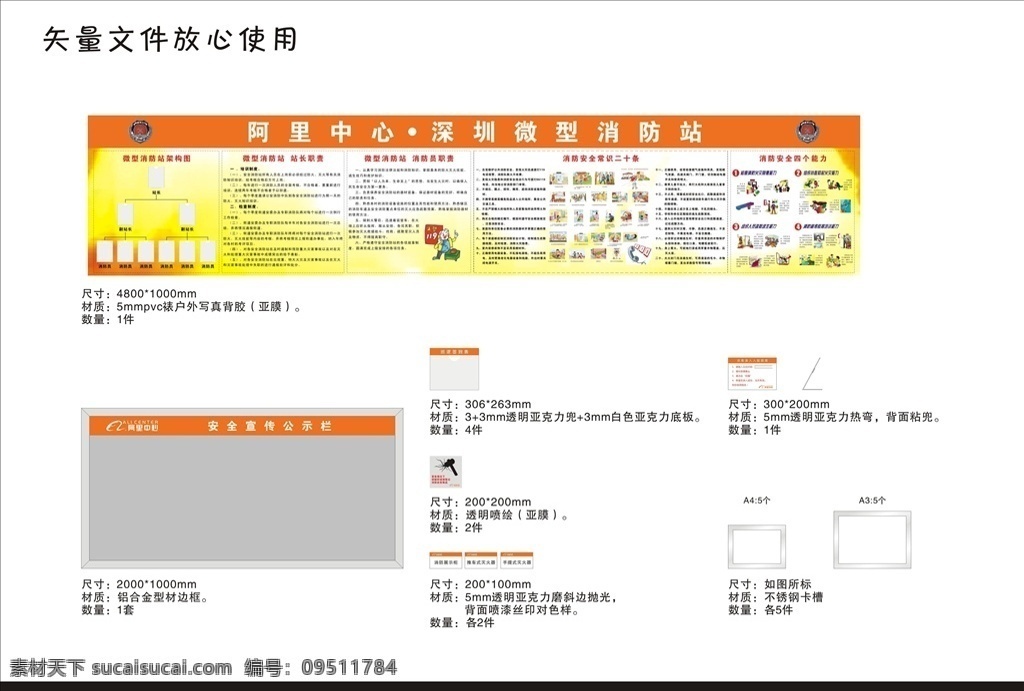The width and height of the screenshot is (1024, 691).
Task: Click the text 尺寸: 4800*1000mm
Action: coord(139,294)
